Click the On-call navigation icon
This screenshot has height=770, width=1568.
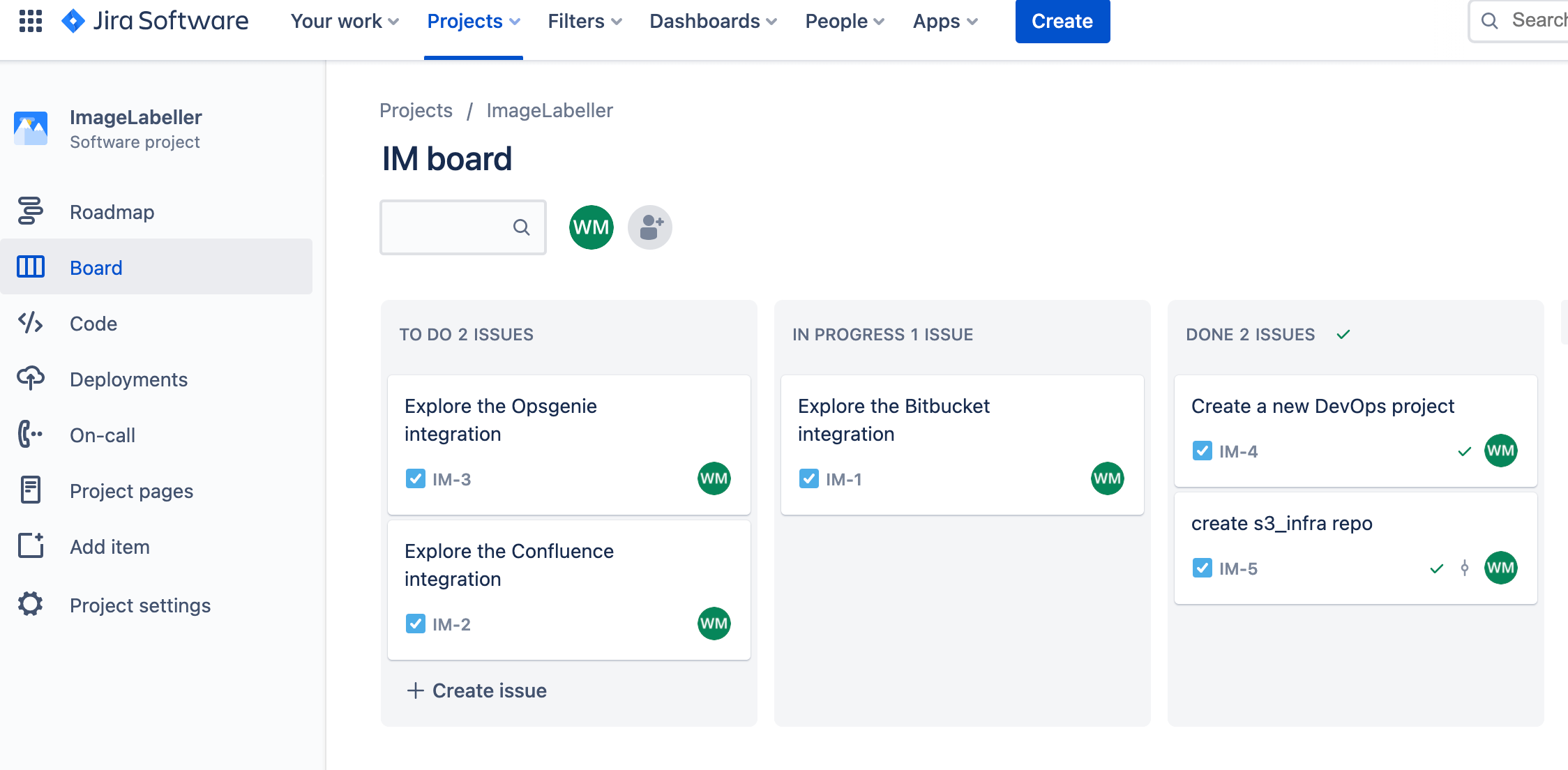31,434
